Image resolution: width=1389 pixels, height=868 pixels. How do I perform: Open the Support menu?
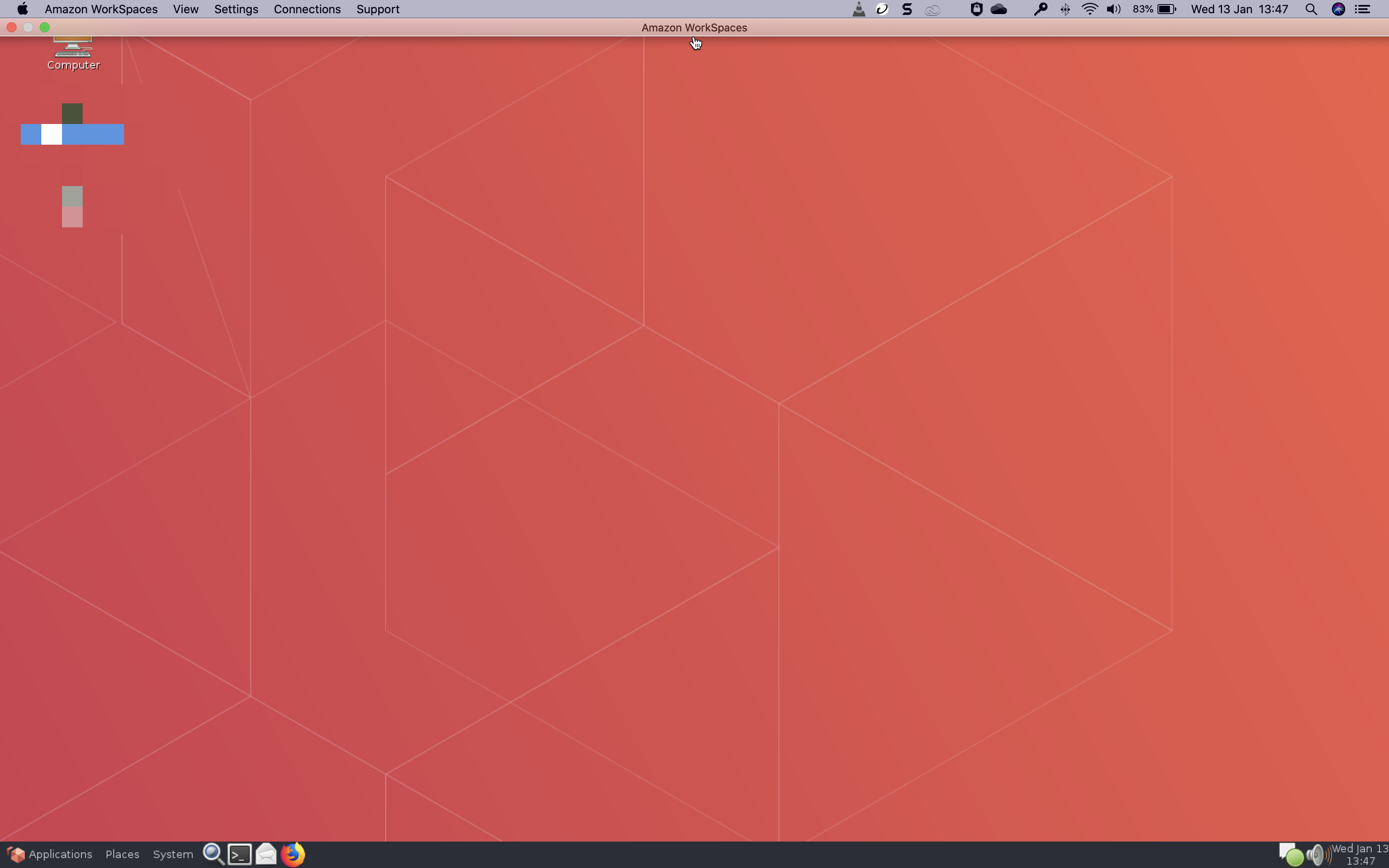point(378,9)
